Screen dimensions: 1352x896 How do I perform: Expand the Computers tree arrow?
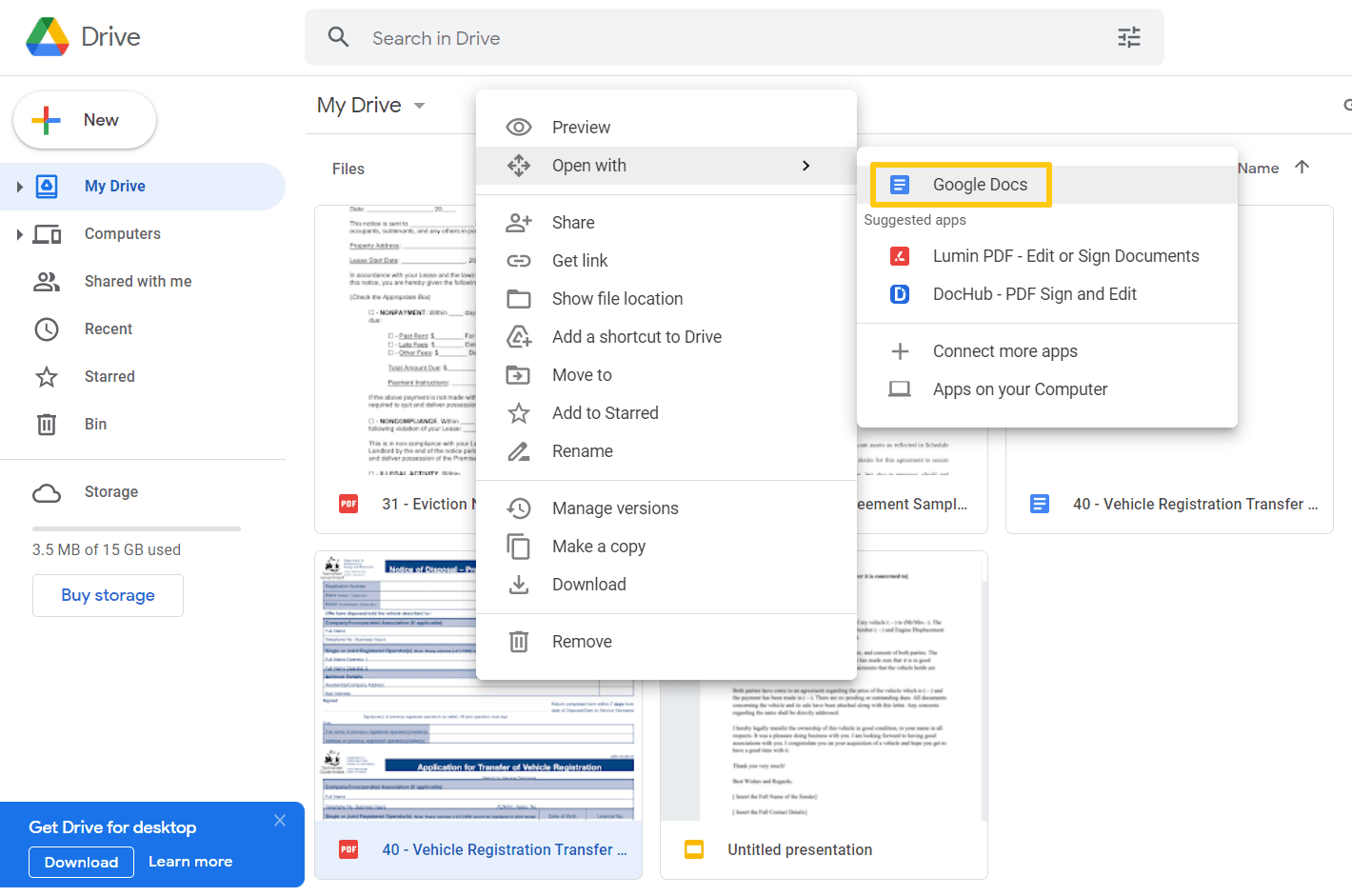(20, 234)
